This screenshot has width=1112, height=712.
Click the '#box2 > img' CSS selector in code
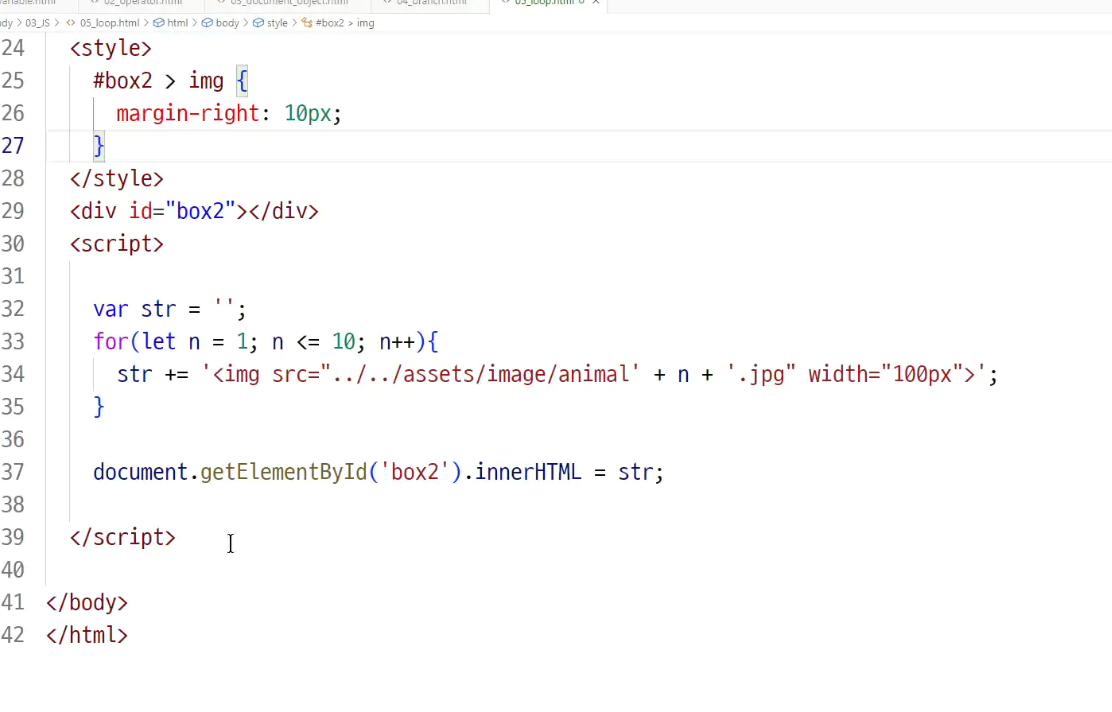click(x=158, y=81)
